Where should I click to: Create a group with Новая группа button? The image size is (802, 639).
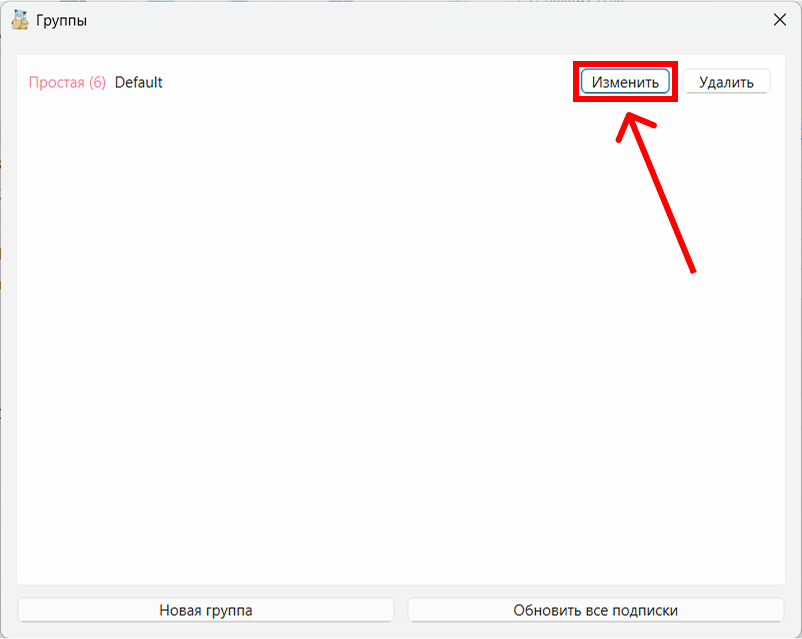tap(206, 610)
